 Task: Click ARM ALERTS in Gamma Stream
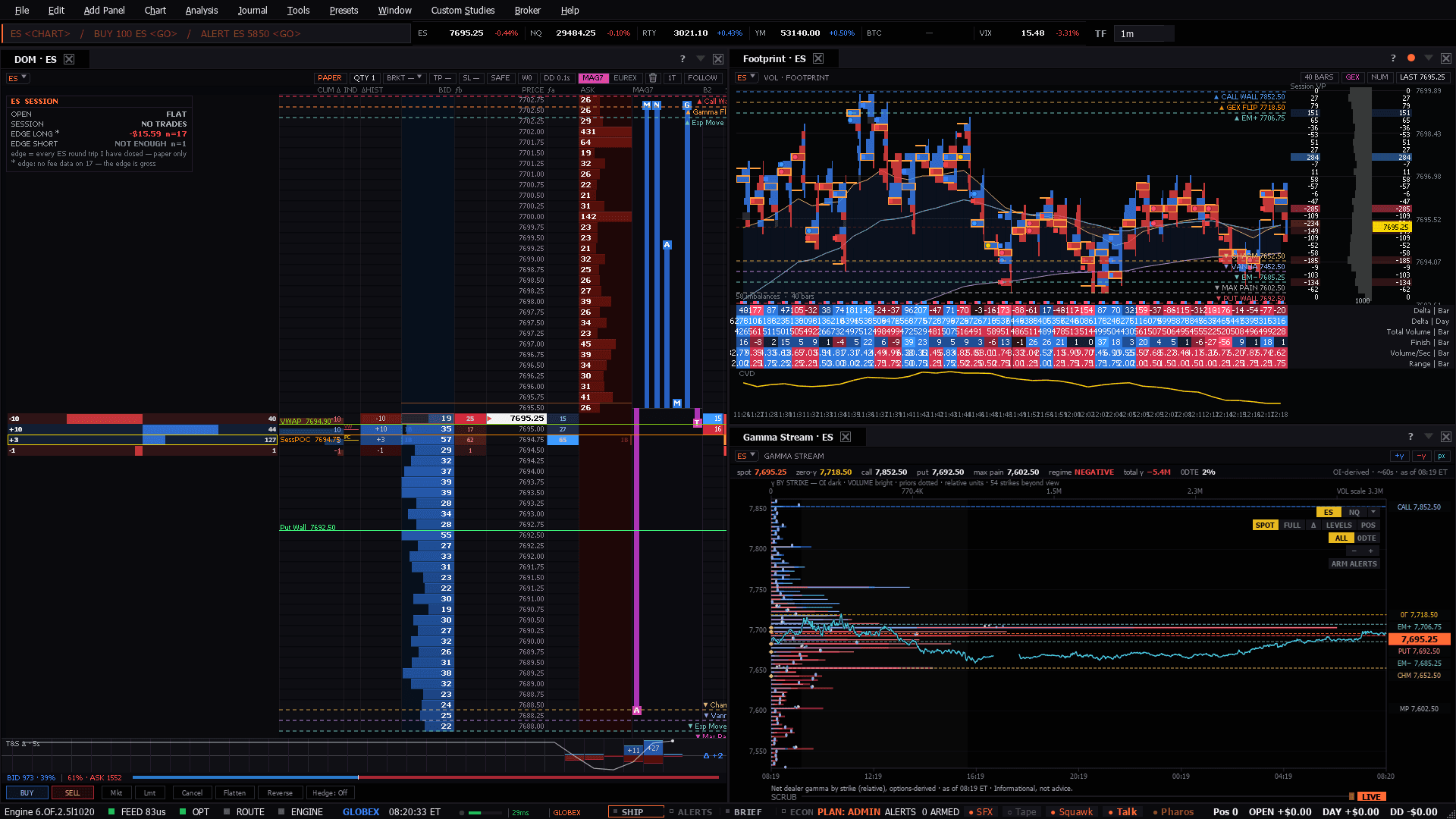click(x=1354, y=564)
